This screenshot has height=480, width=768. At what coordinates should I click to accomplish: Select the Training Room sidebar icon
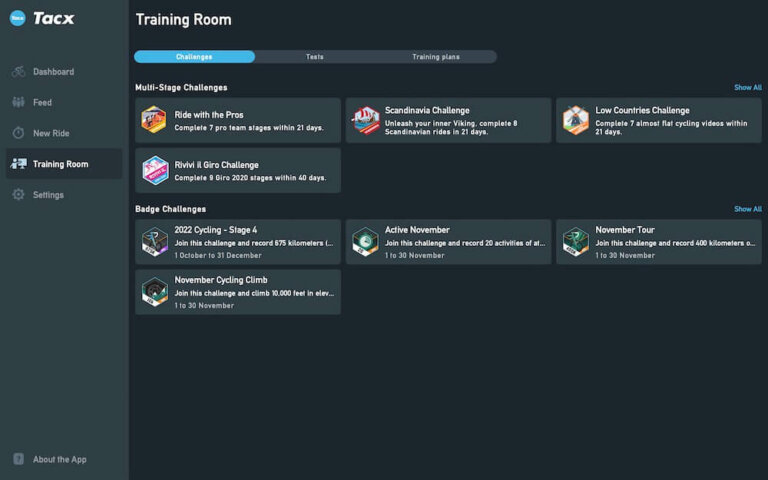19,164
